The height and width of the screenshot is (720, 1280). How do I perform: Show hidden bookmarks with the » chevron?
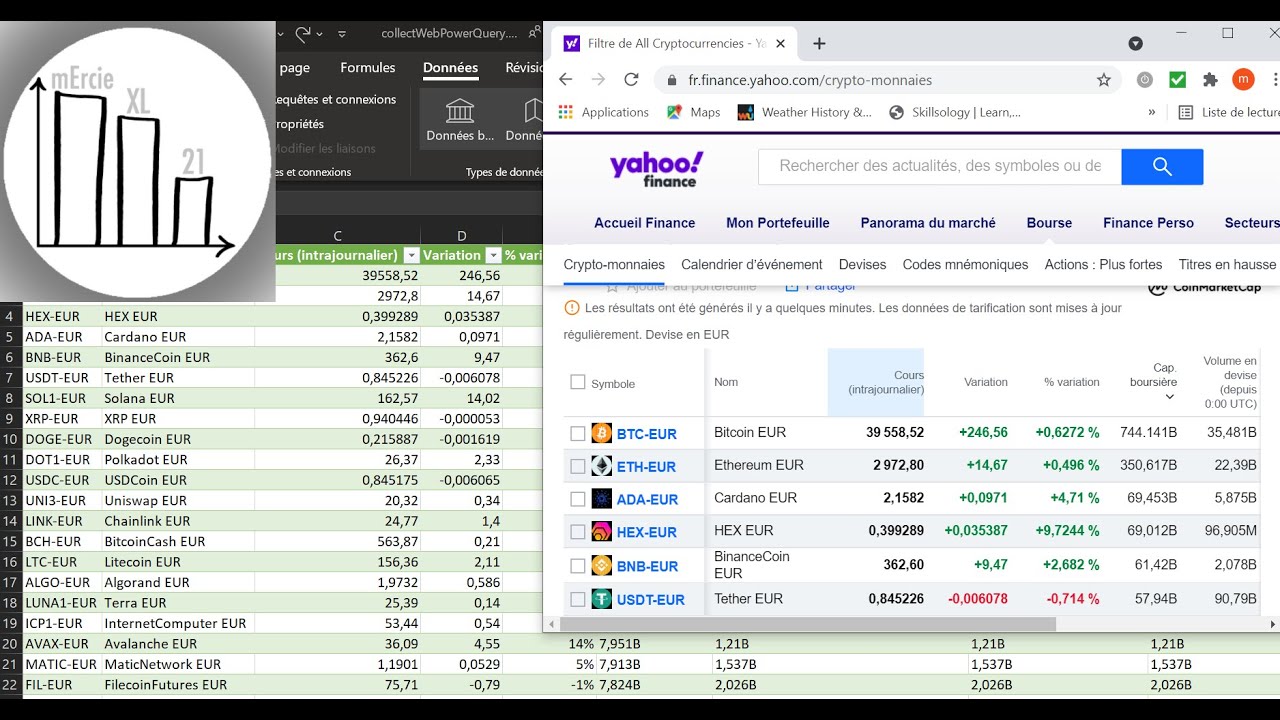pyautogui.click(x=1152, y=112)
